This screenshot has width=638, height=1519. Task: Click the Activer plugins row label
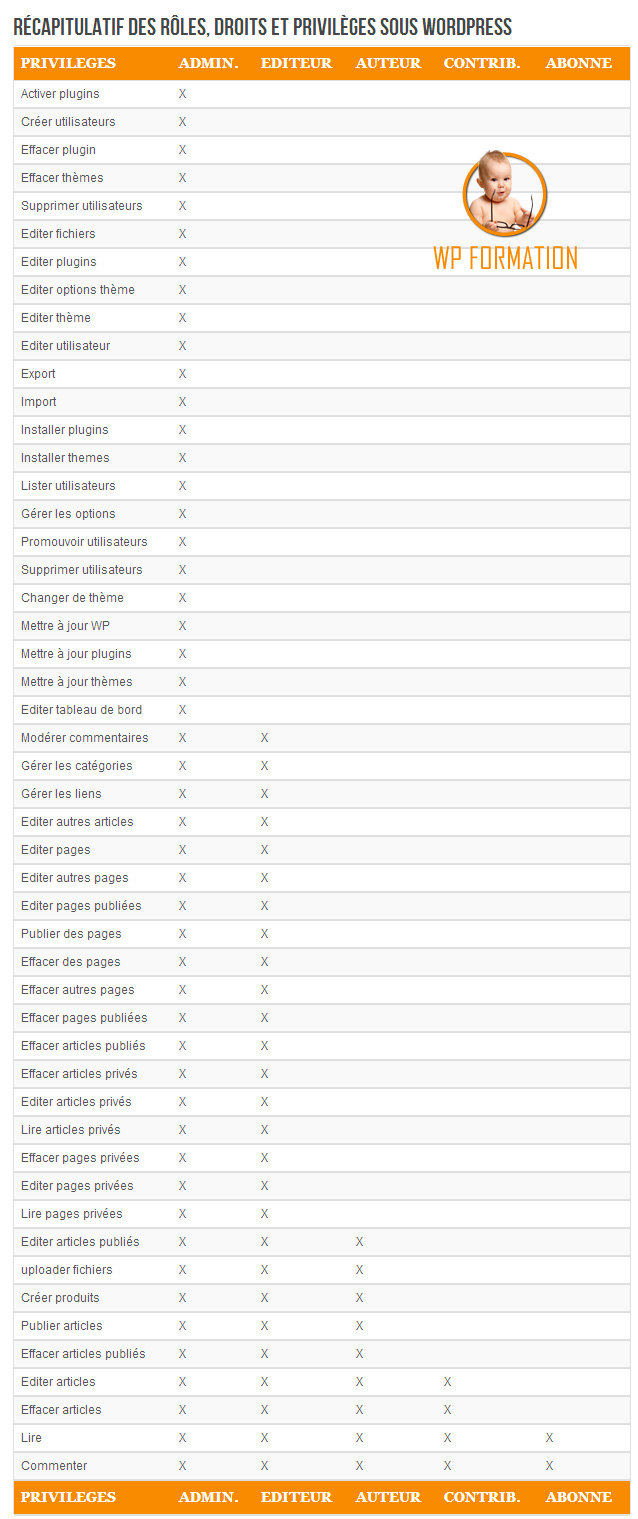[60, 94]
